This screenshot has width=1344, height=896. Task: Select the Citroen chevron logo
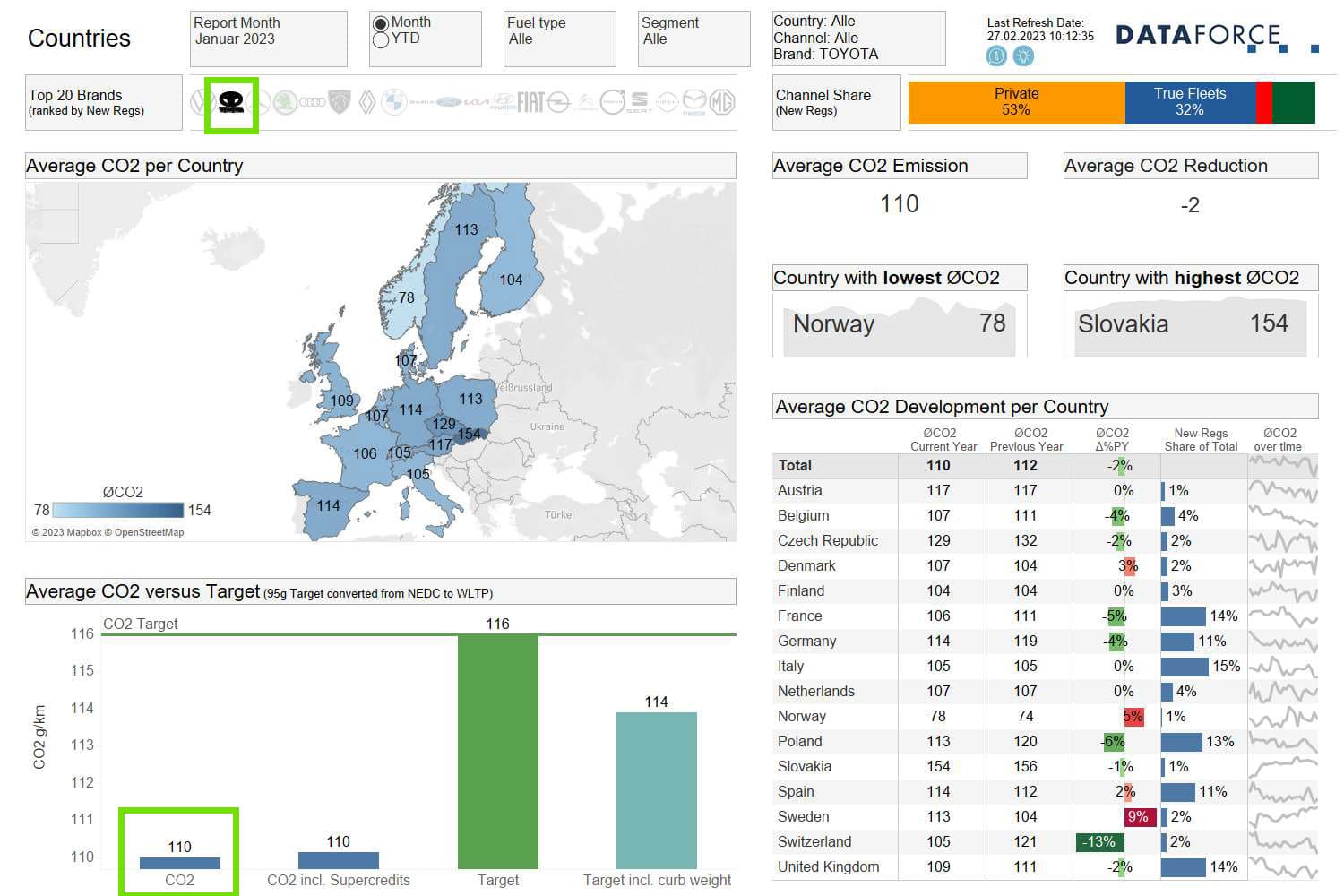pyautogui.click(x=585, y=102)
